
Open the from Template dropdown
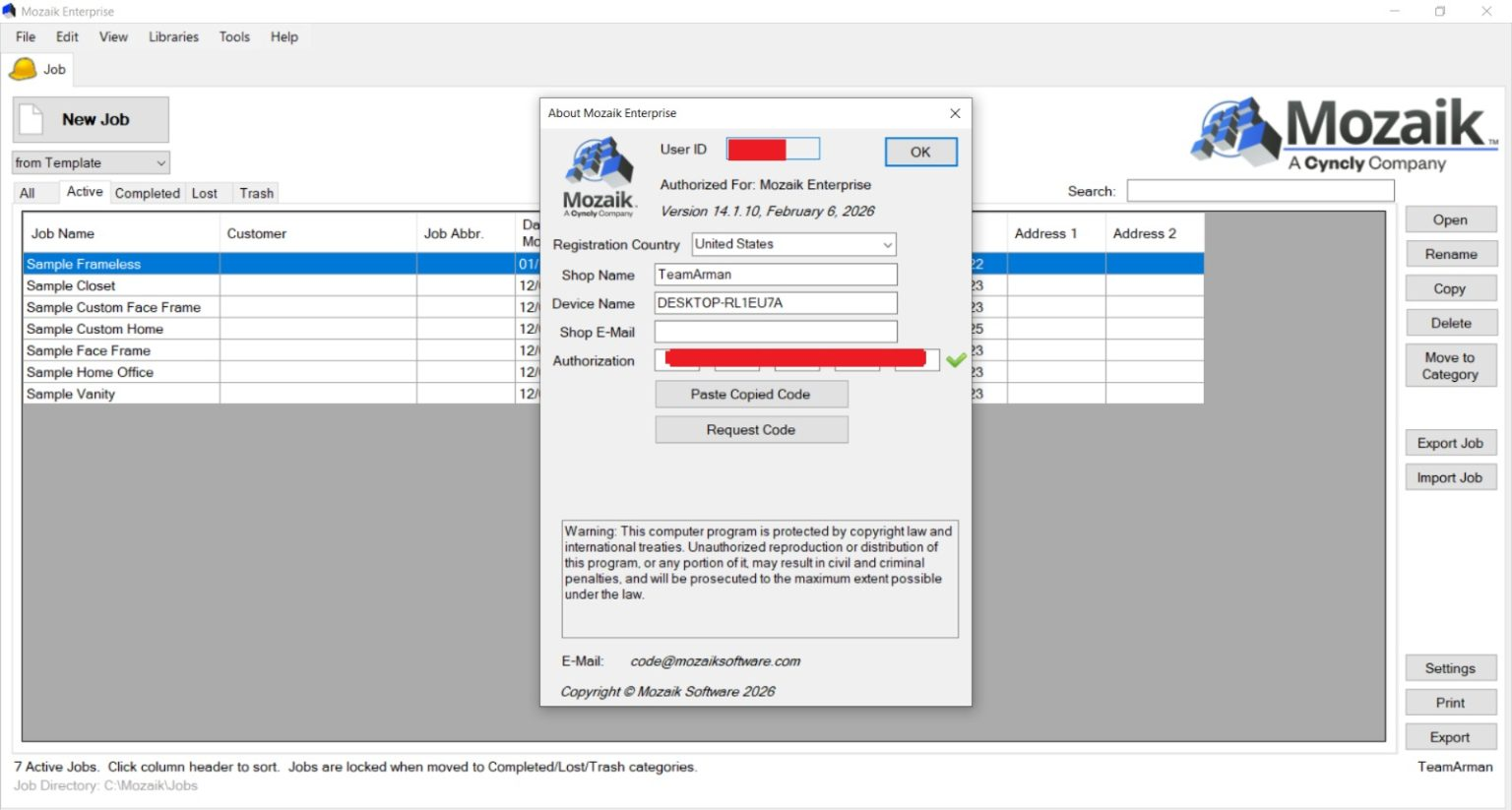pos(92,162)
